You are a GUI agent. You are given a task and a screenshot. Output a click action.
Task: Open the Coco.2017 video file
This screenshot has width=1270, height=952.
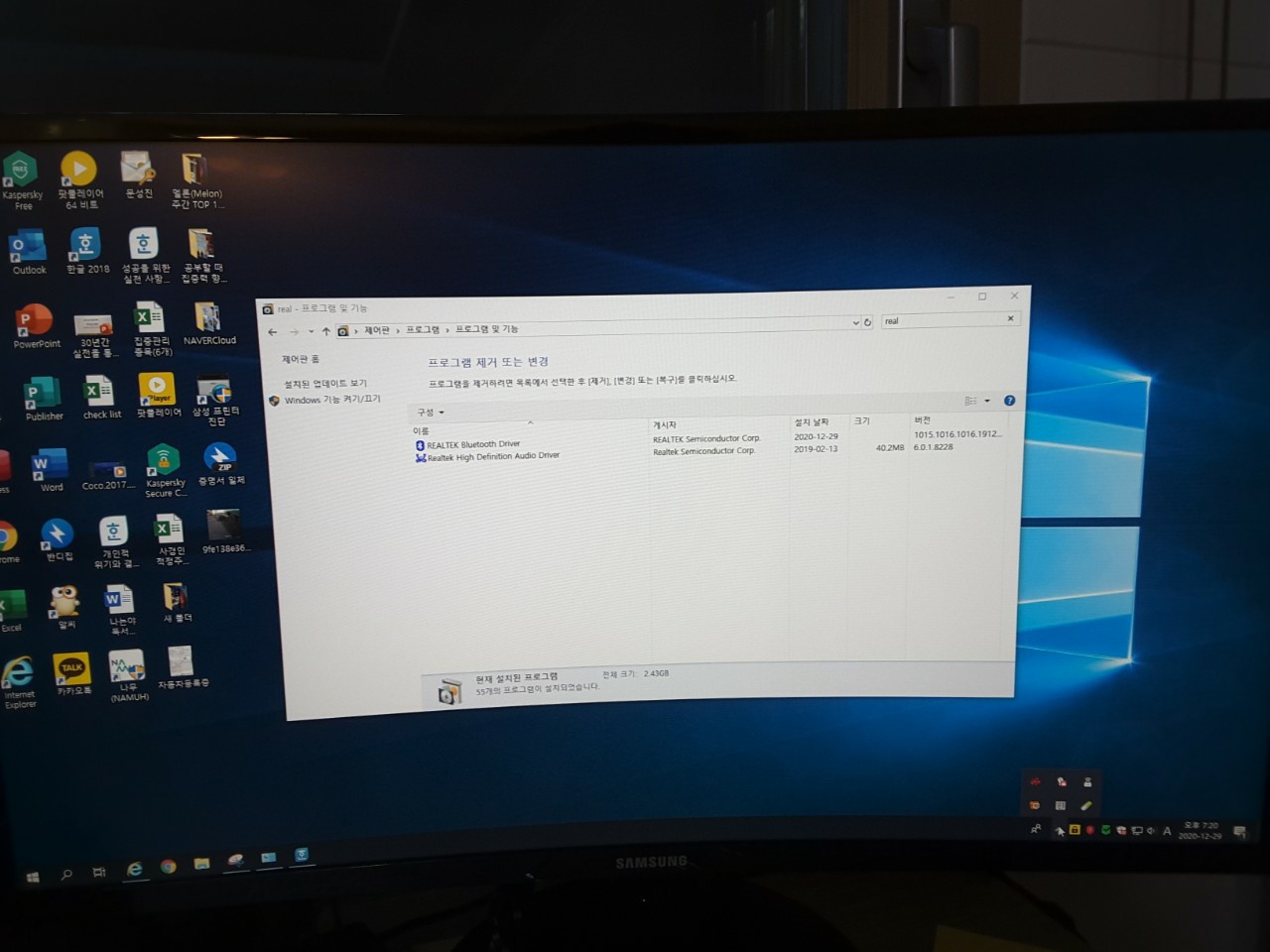tap(107, 474)
